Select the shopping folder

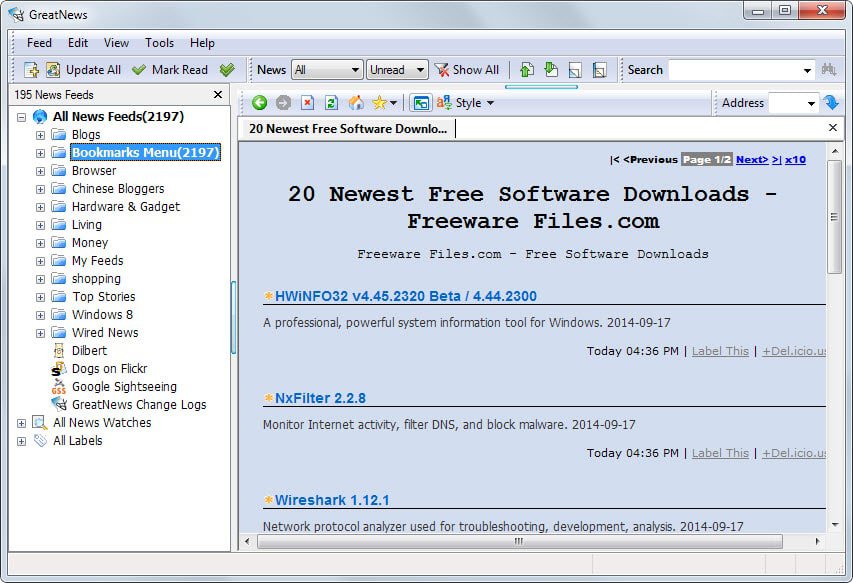(96, 278)
